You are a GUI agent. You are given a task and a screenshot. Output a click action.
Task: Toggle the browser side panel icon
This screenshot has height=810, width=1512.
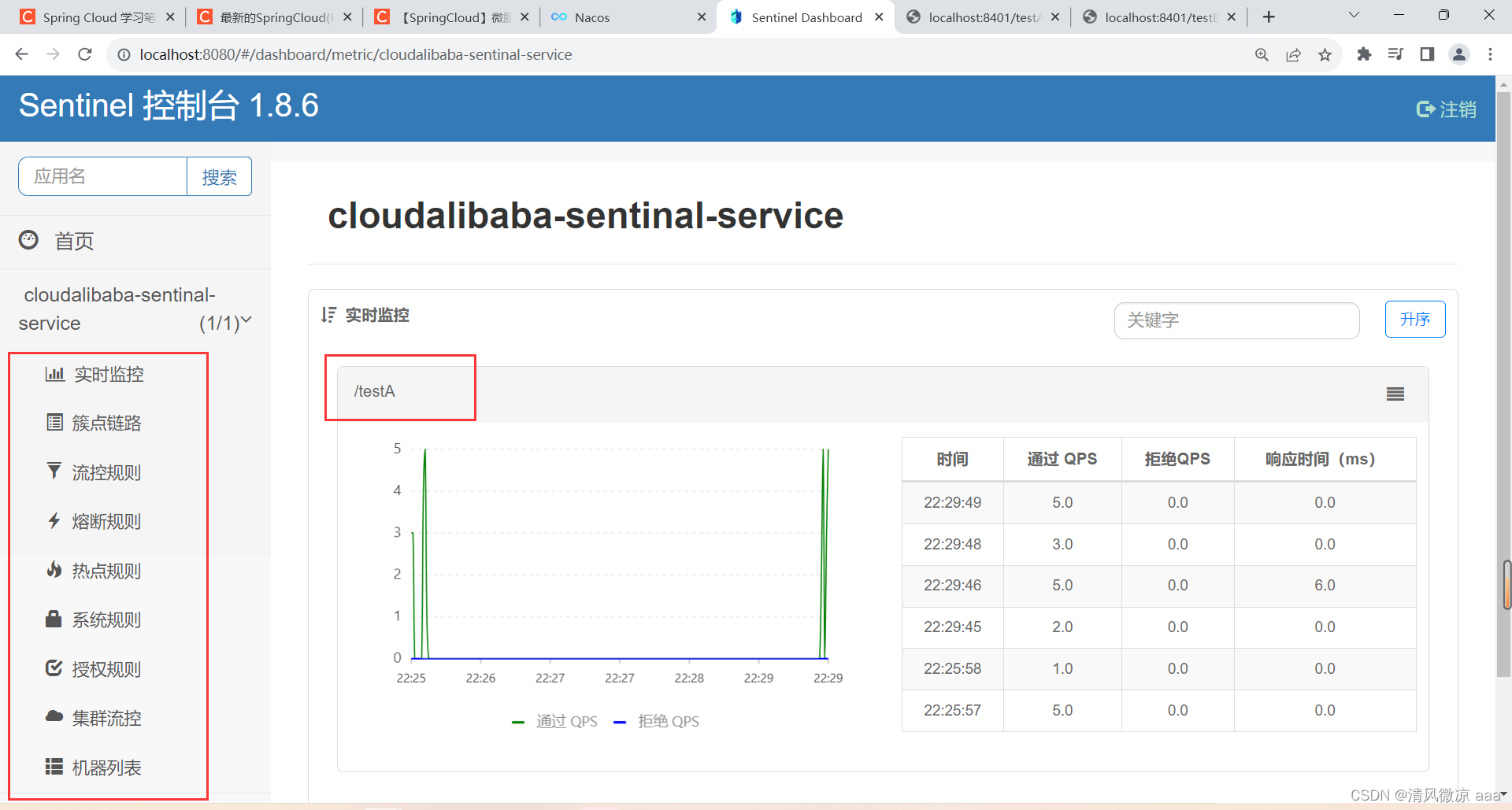point(1427,54)
